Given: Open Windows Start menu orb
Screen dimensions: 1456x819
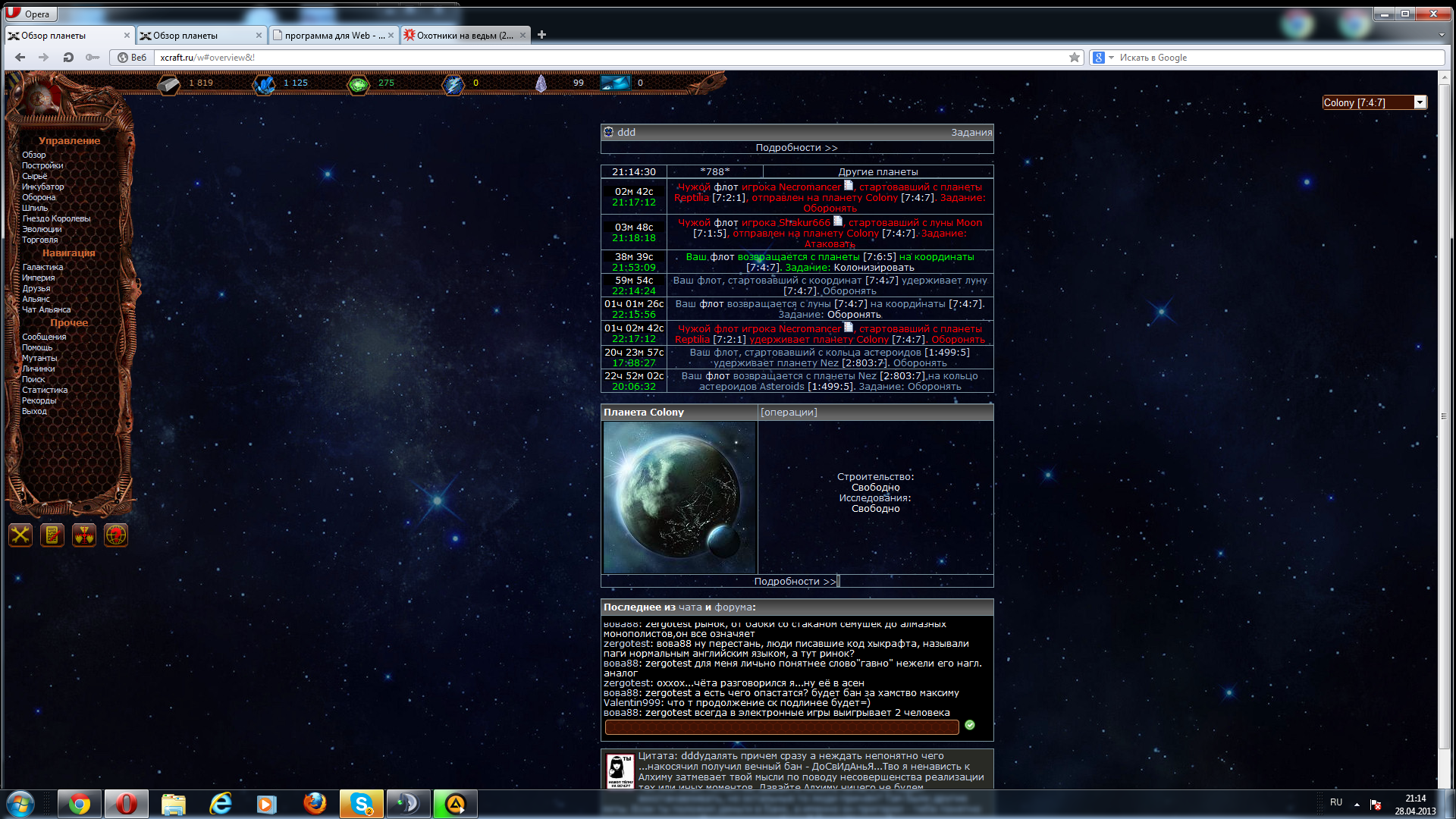Looking at the screenshot, I should pyautogui.click(x=20, y=804).
